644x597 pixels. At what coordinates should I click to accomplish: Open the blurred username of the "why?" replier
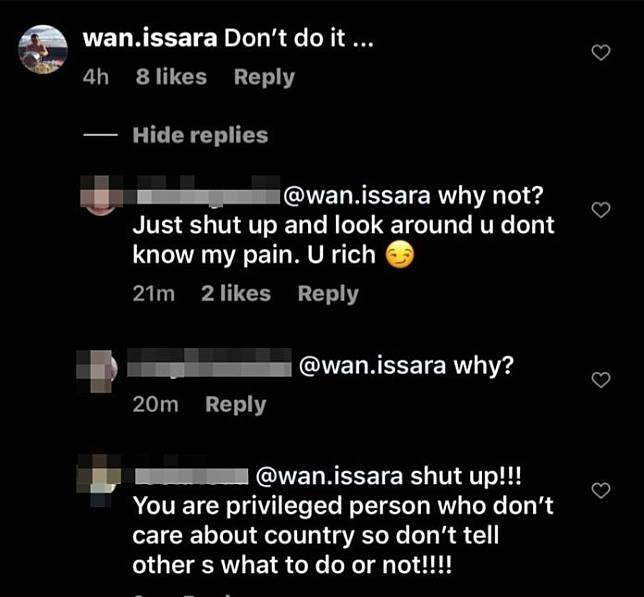coord(209,363)
